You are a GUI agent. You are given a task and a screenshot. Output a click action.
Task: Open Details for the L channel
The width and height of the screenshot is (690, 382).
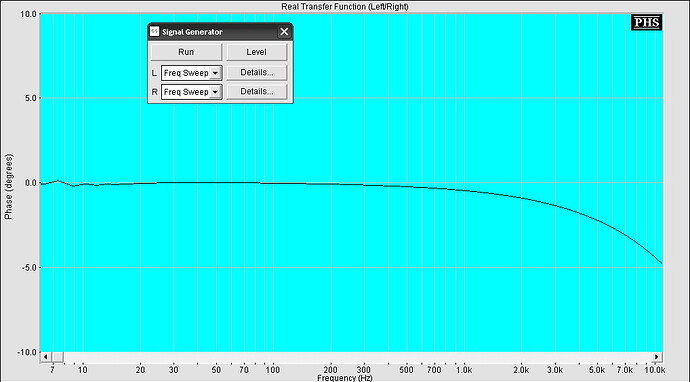257,73
